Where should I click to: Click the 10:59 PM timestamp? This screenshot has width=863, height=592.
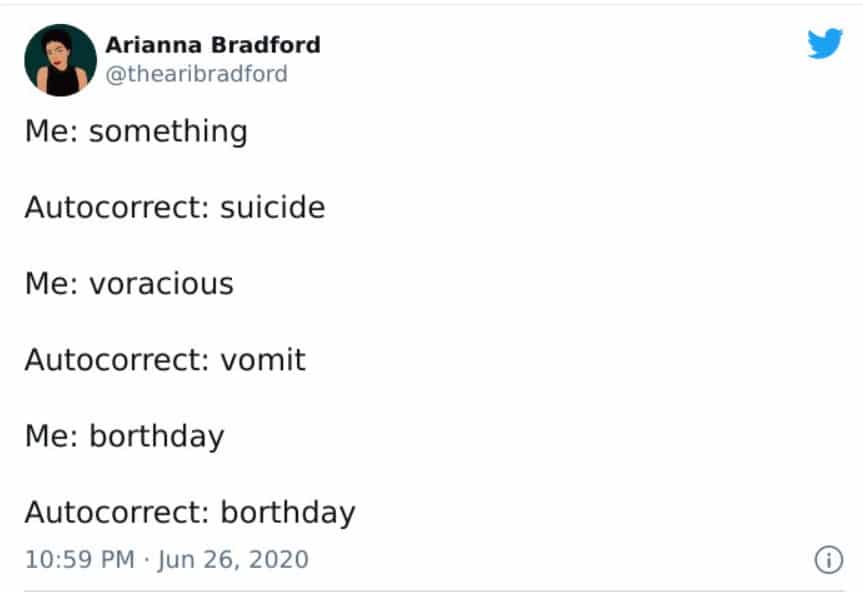(x=80, y=560)
